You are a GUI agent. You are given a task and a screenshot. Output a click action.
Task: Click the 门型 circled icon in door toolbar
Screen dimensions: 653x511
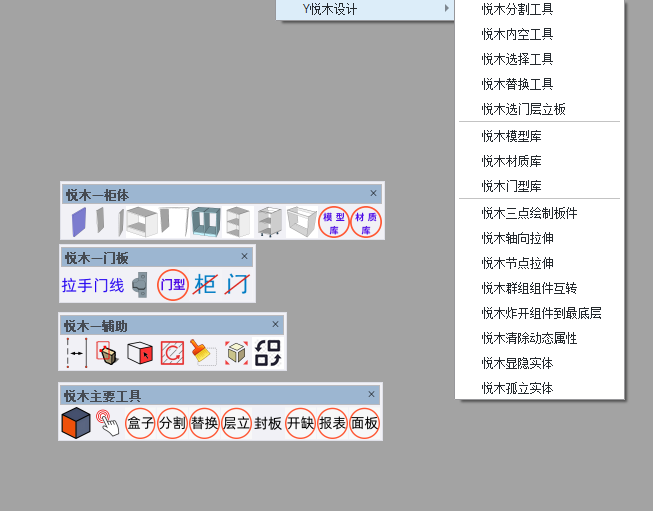[x=173, y=285]
